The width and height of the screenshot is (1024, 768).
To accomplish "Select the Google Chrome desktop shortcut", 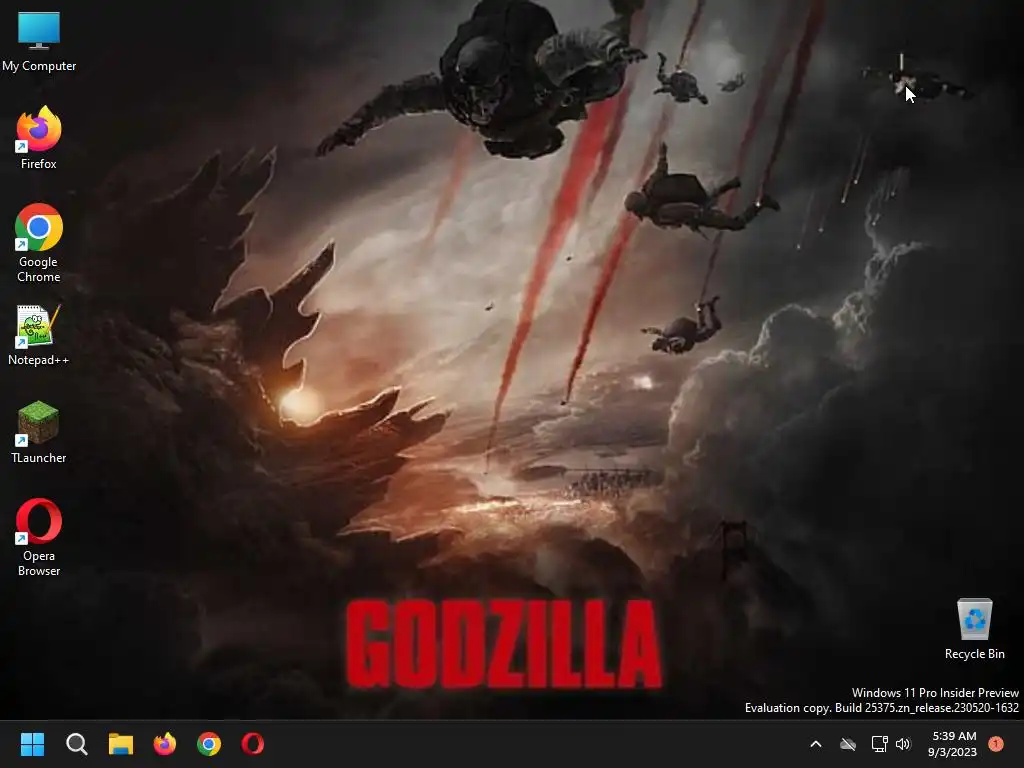I will point(39,243).
